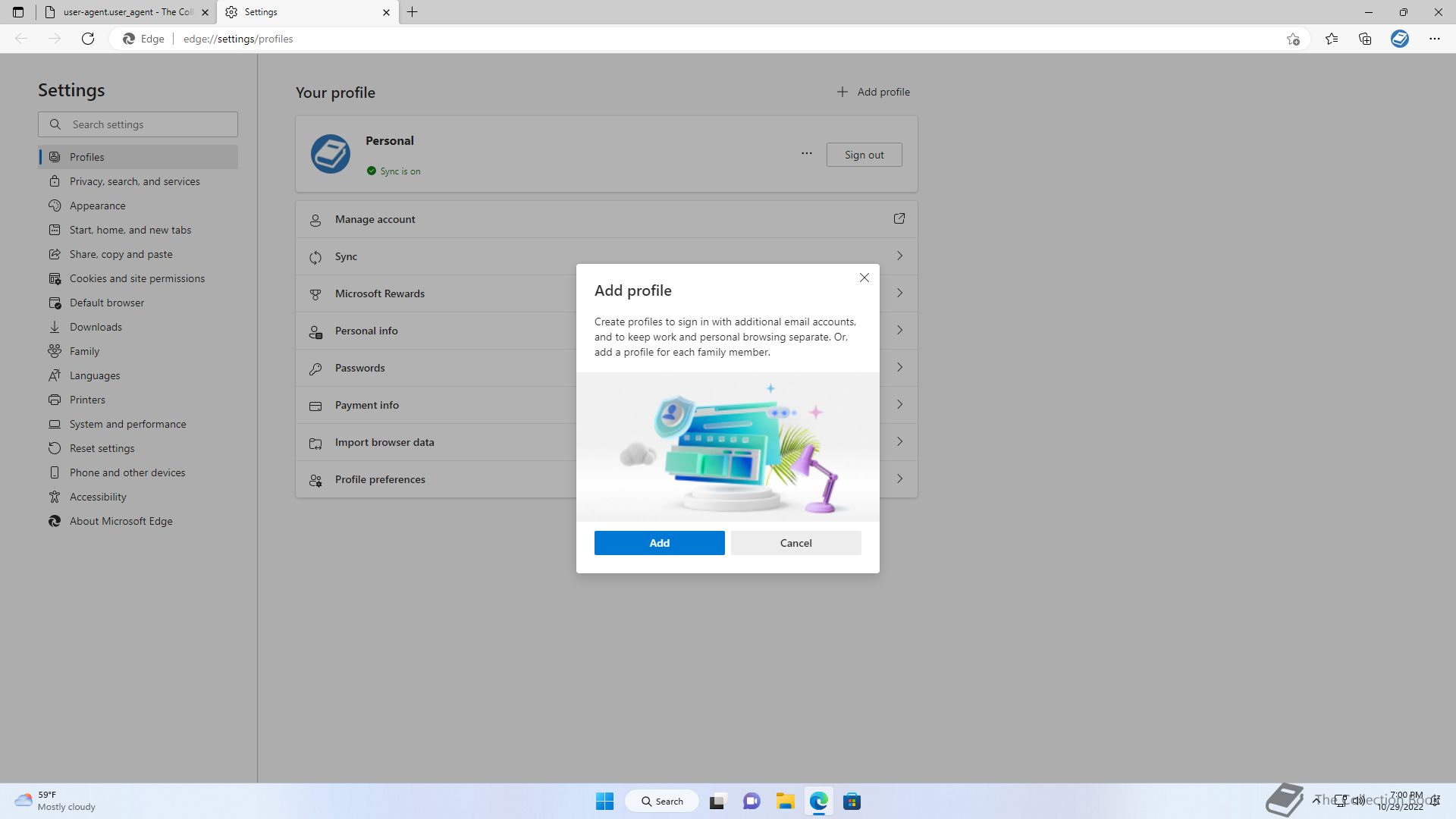The image size is (1456, 819).
Task: Open Default browser settings
Action: tap(138, 303)
